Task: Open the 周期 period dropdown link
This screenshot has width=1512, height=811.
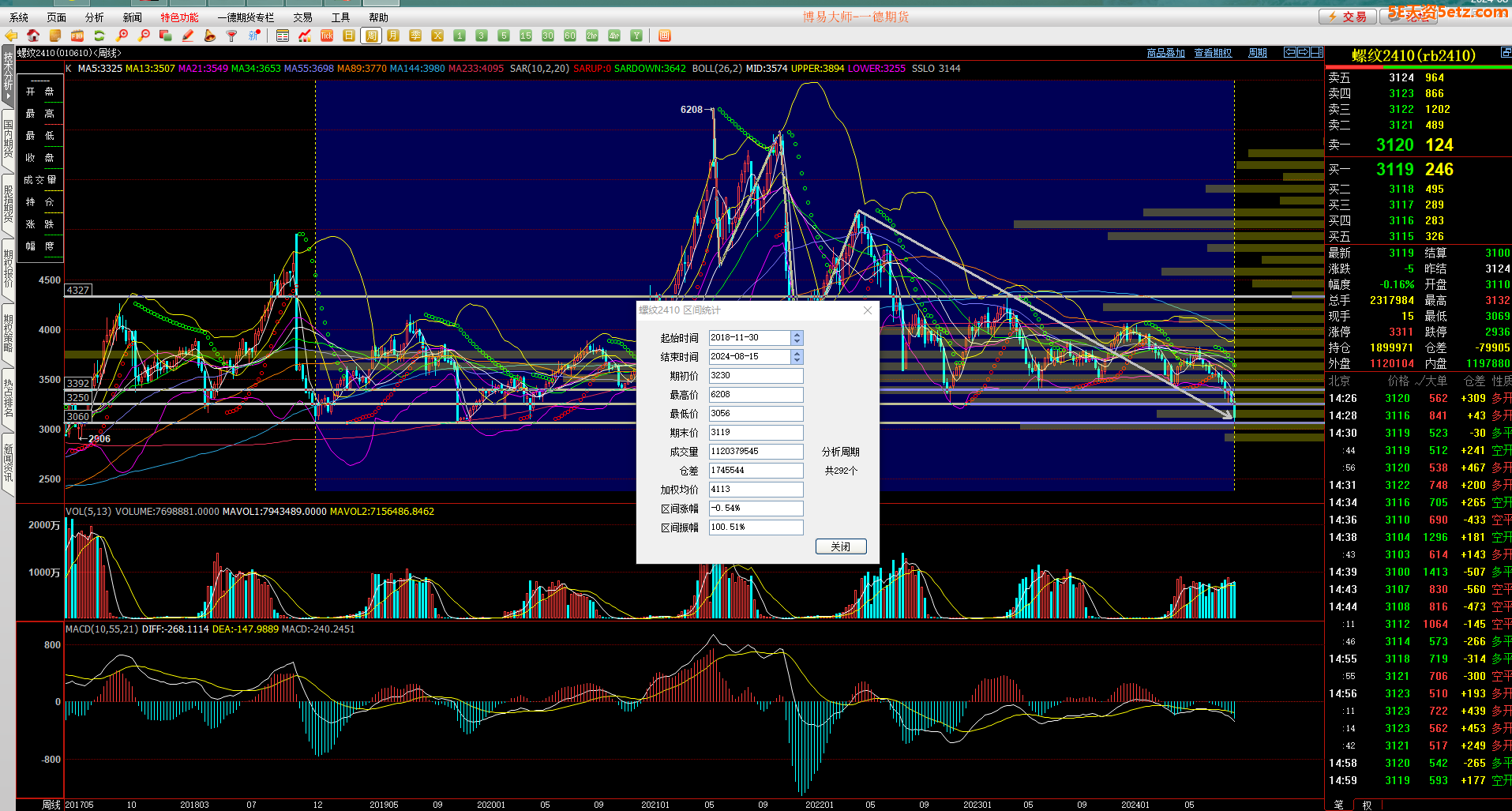Action: coord(1257,53)
